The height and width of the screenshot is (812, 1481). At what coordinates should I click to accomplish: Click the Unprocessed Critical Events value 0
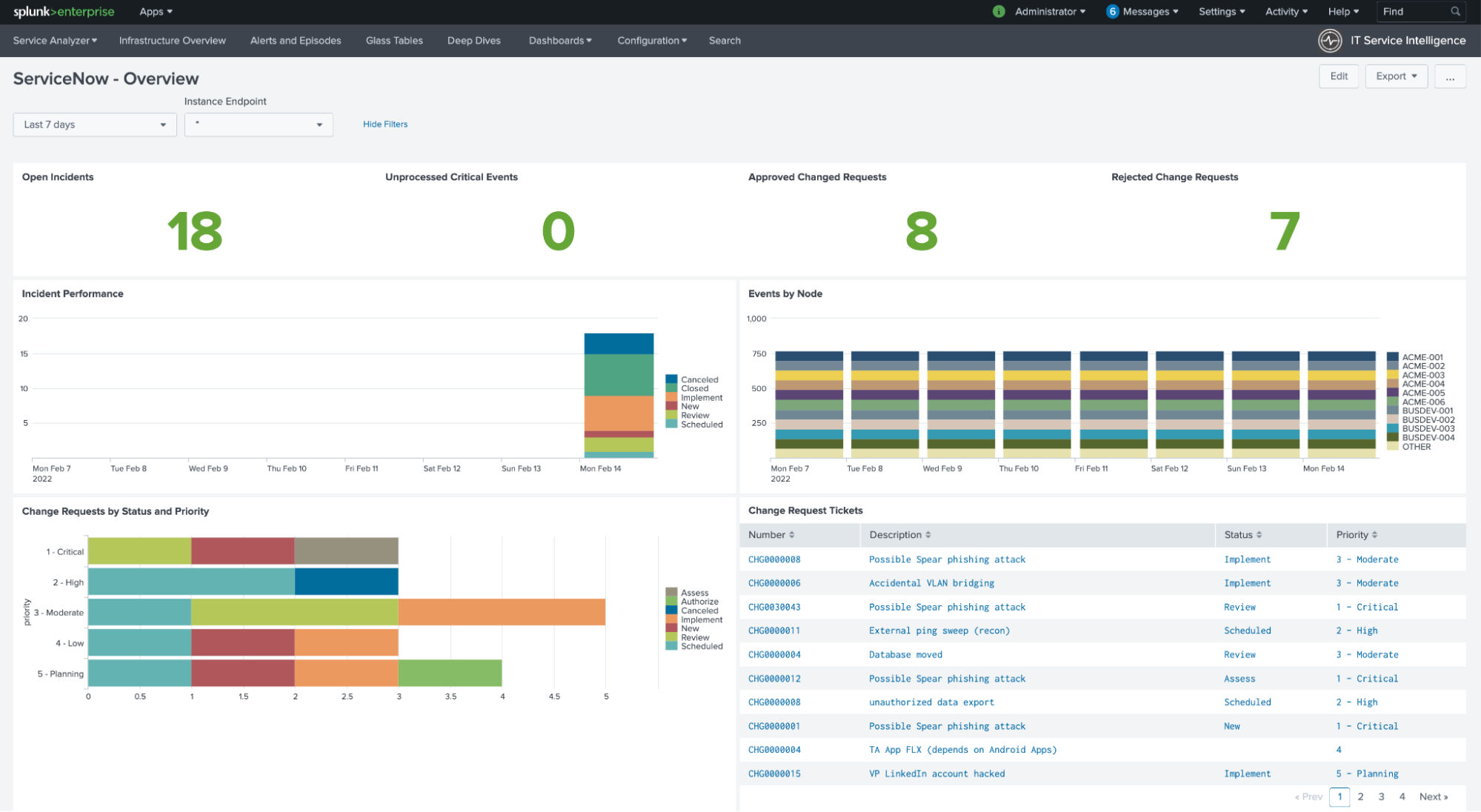(x=558, y=231)
